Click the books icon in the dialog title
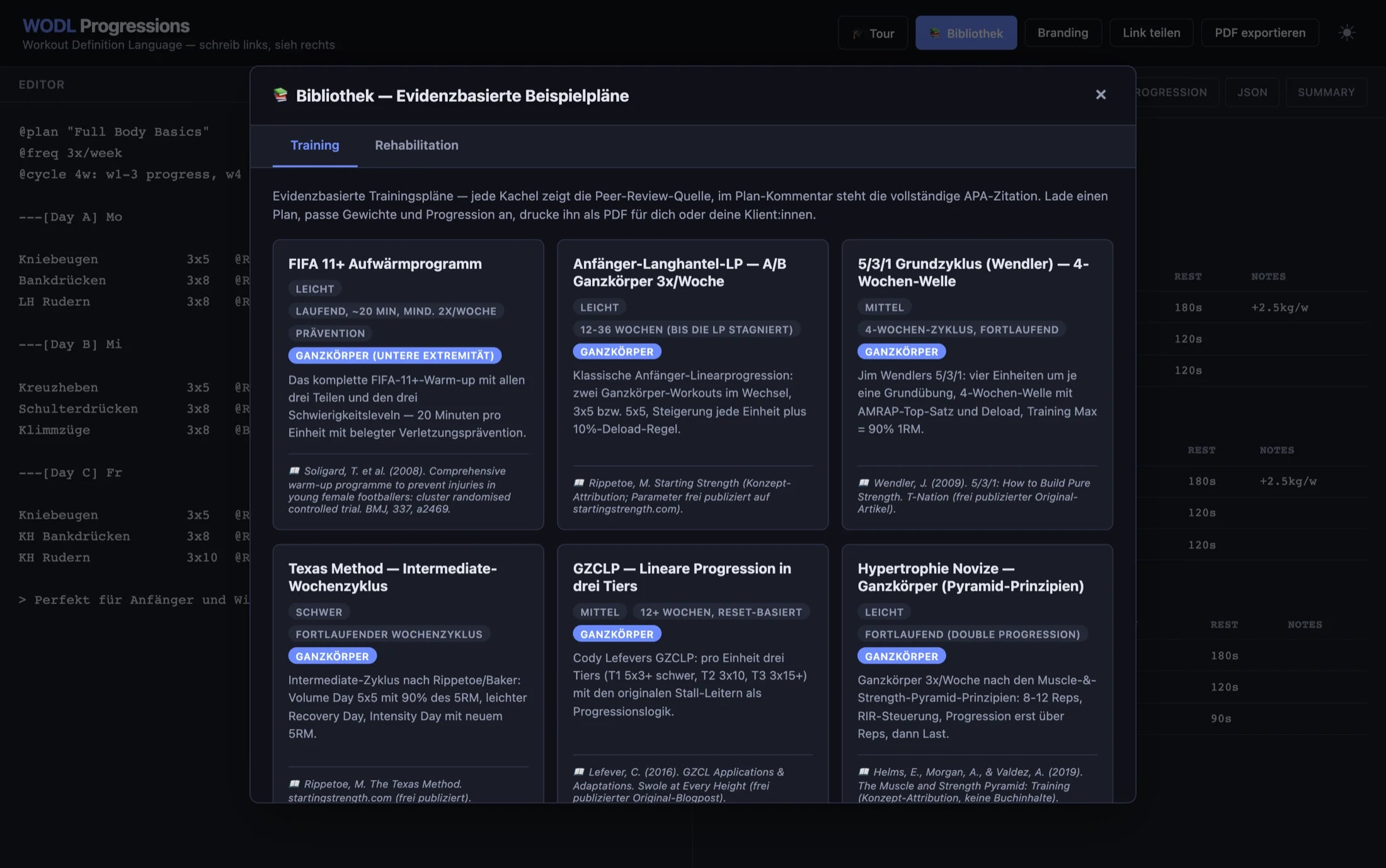Image resolution: width=1386 pixels, height=868 pixels. pyautogui.click(x=280, y=95)
